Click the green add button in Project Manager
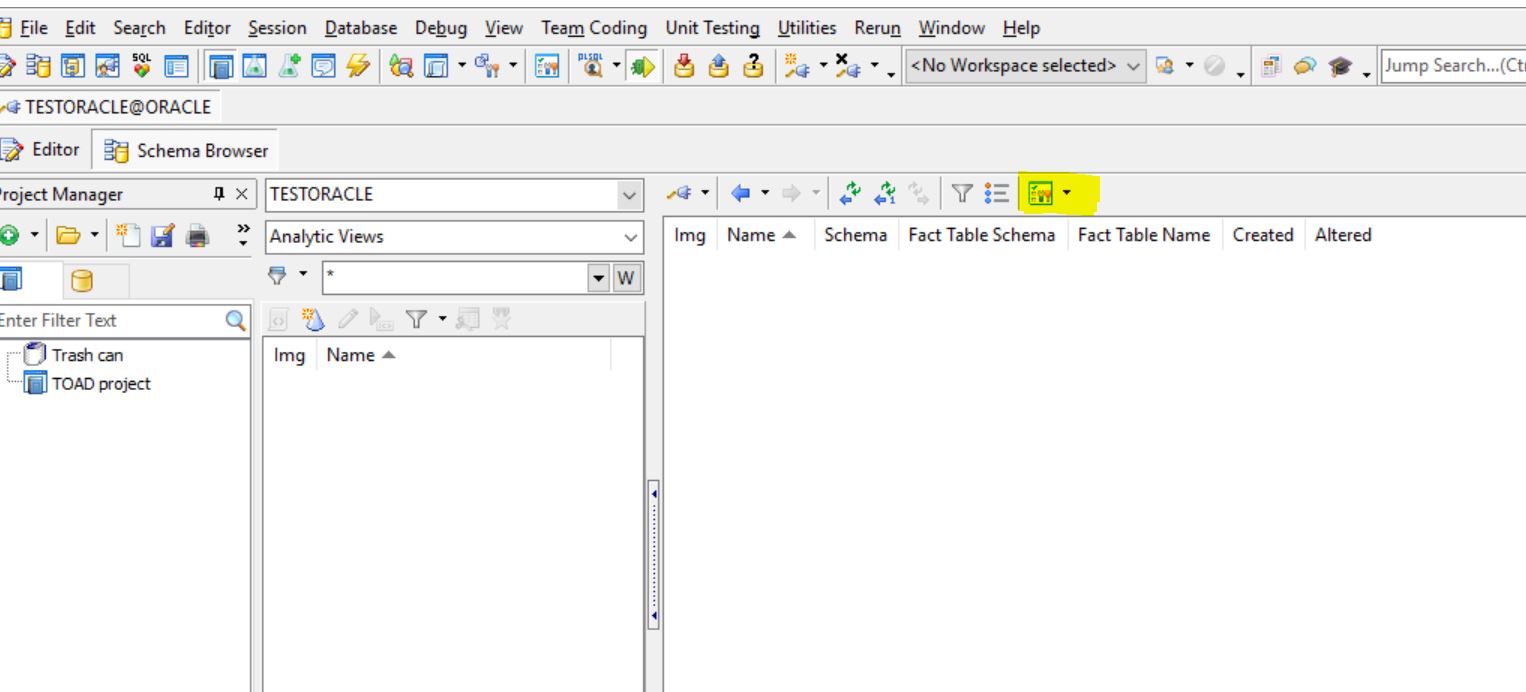The image size is (1526, 692). tap(8, 236)
